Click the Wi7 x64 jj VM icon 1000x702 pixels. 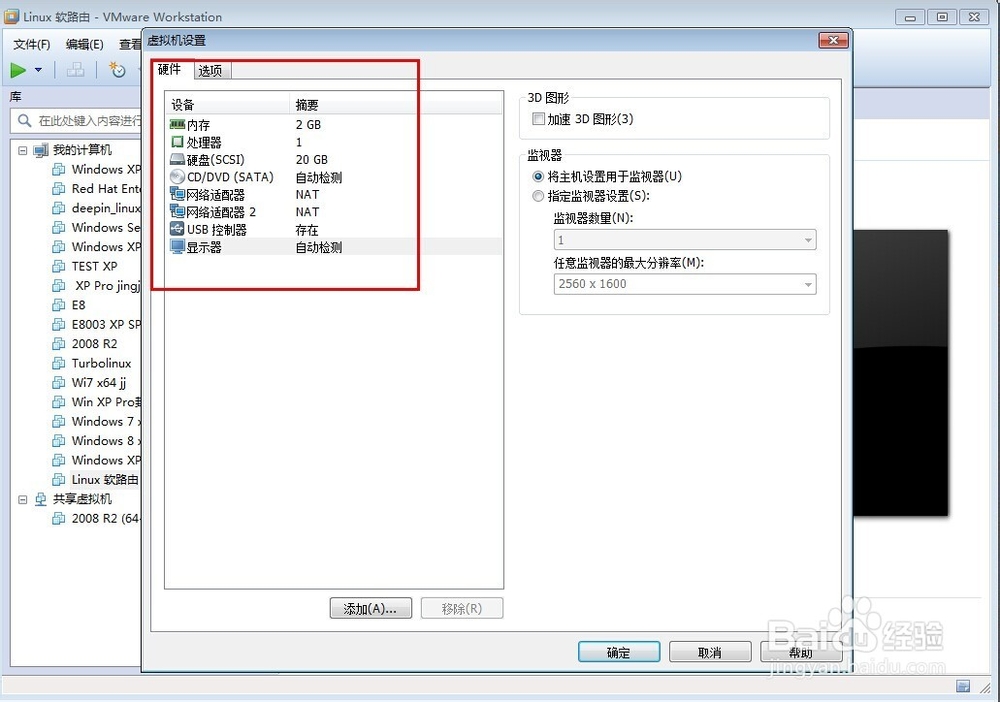pos(59,383)
